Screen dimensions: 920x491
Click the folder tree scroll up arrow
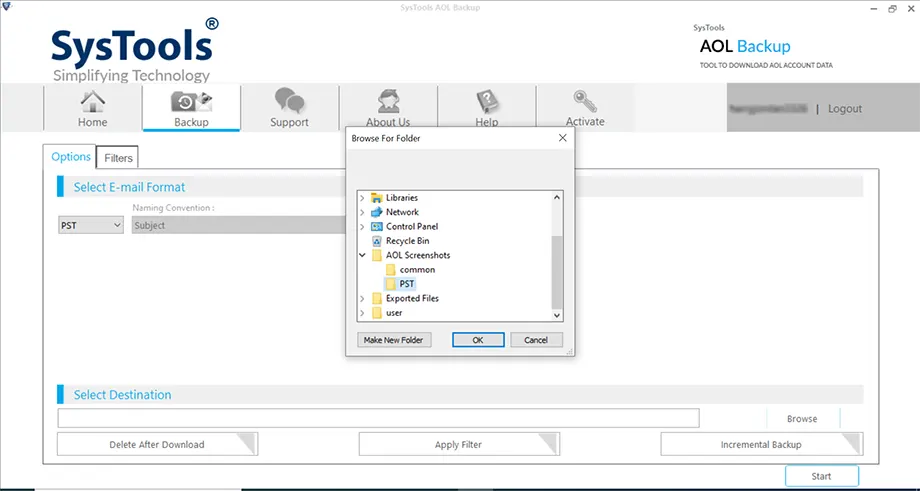coord(557,198)
